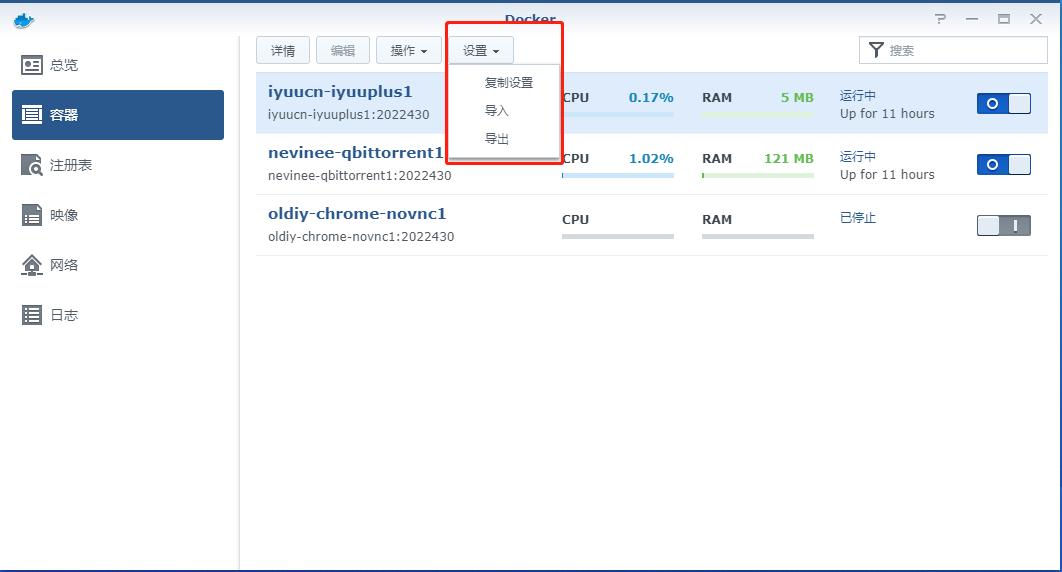Select the nevinee-qbittorrent1 container name
The height and width of the screenshot is (572, 1062).
(x=356, y=152)
